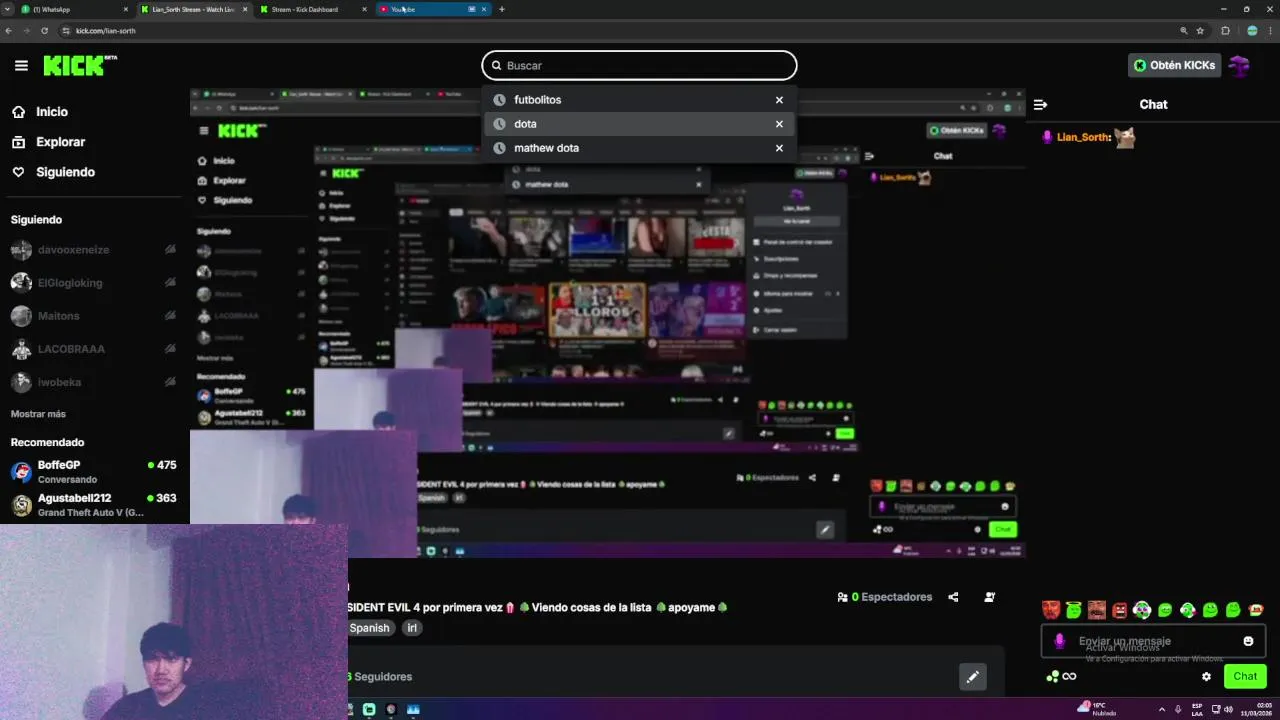This screenshot has width=1280, height=720.
Task: Open the hamburger menu beside the Kick logo
Action: (21, 66)
